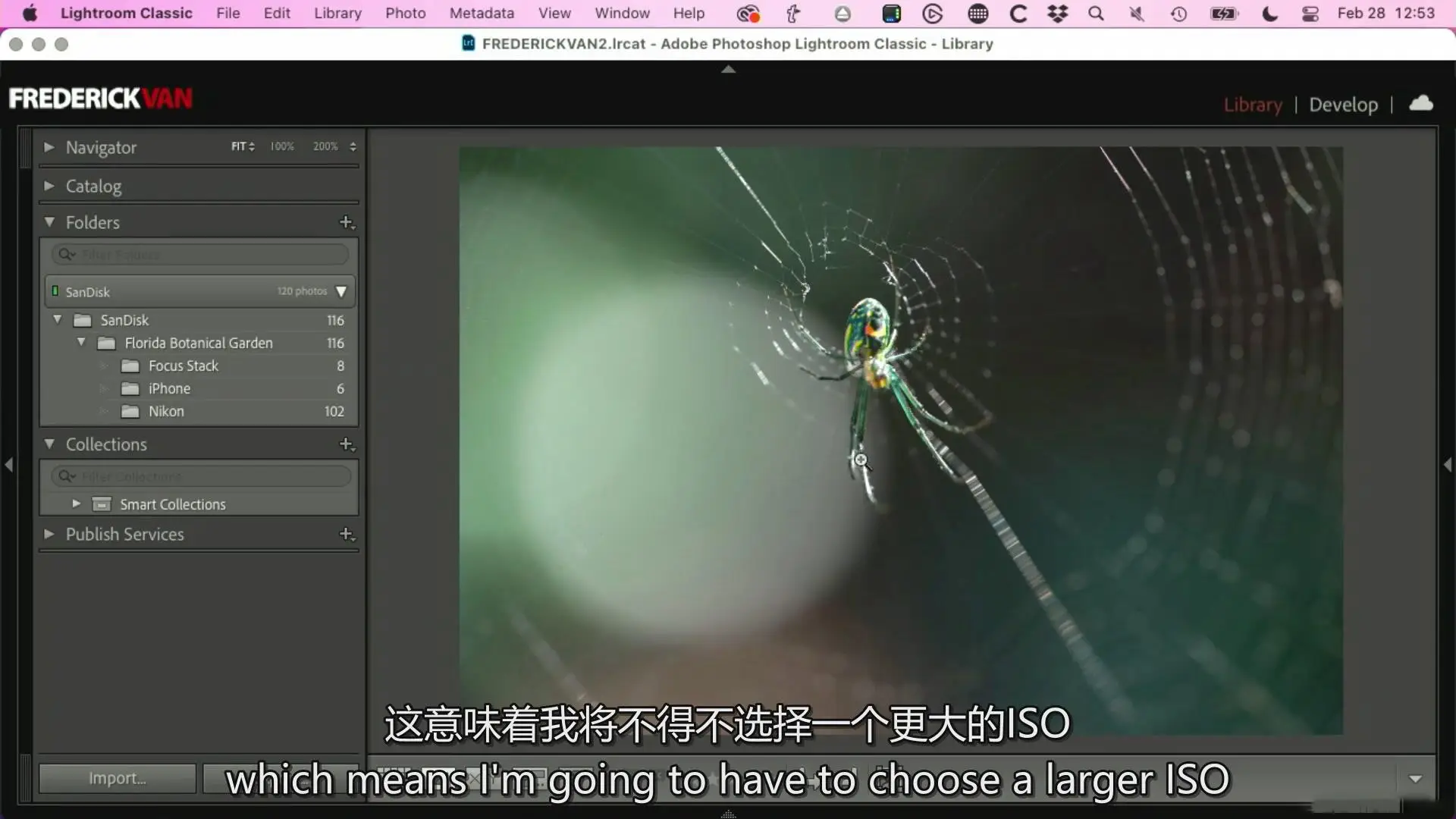This screenshot has height=819, width=1456.
Task: Open the toolbar options dropdown arrow
Action: [1415, 779]
